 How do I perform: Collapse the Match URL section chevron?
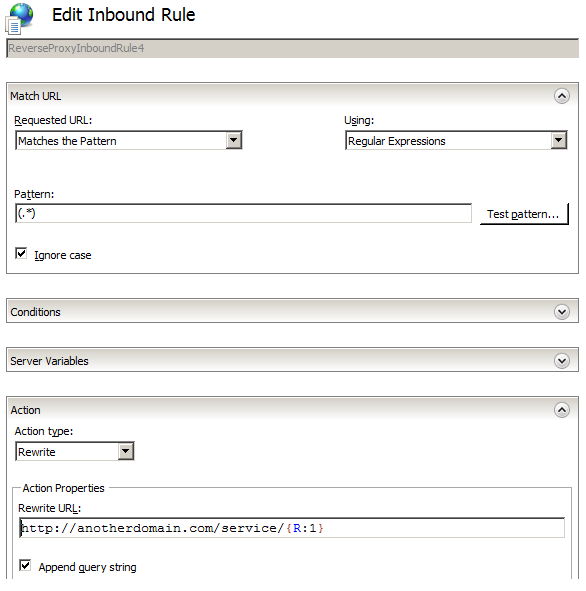tap(562, 96)
